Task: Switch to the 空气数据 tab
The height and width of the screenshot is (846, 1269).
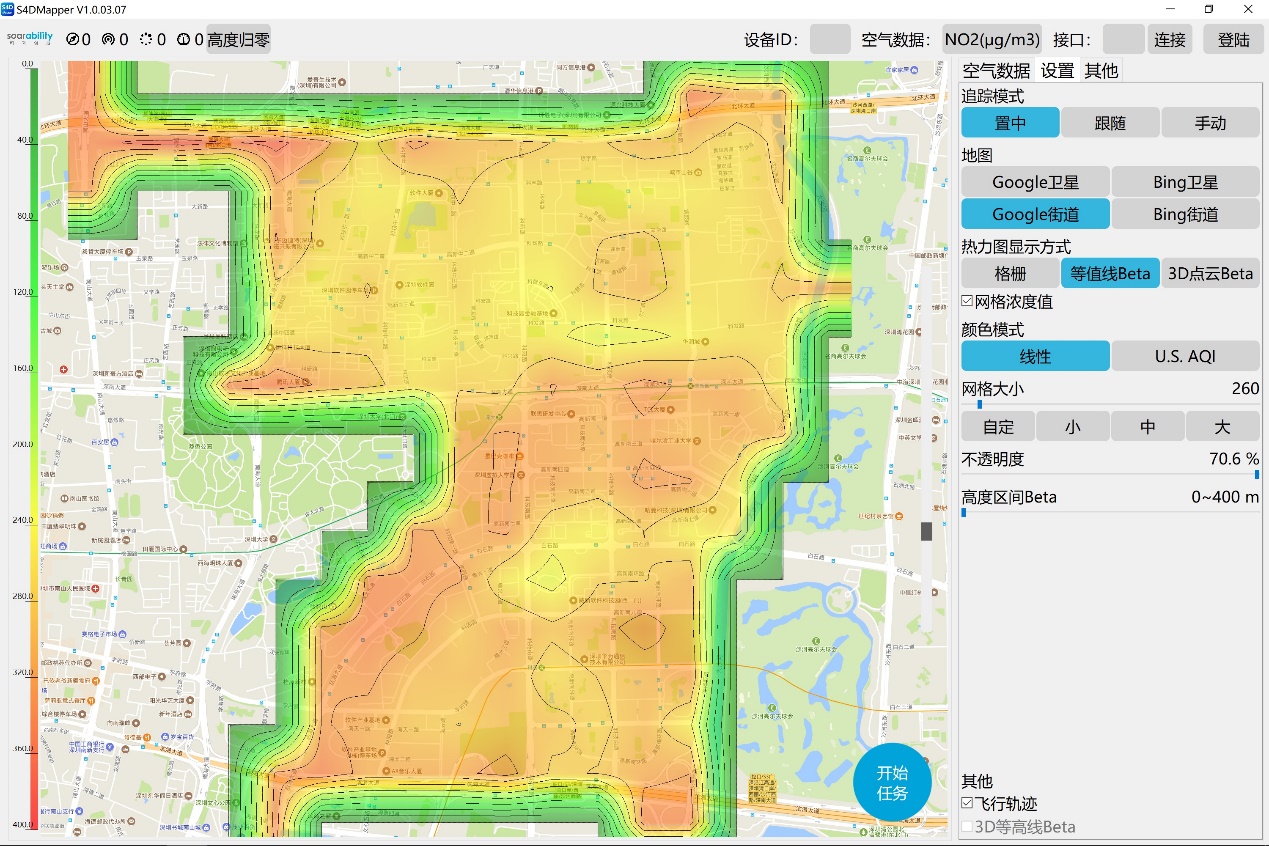Action: [996, 70]
